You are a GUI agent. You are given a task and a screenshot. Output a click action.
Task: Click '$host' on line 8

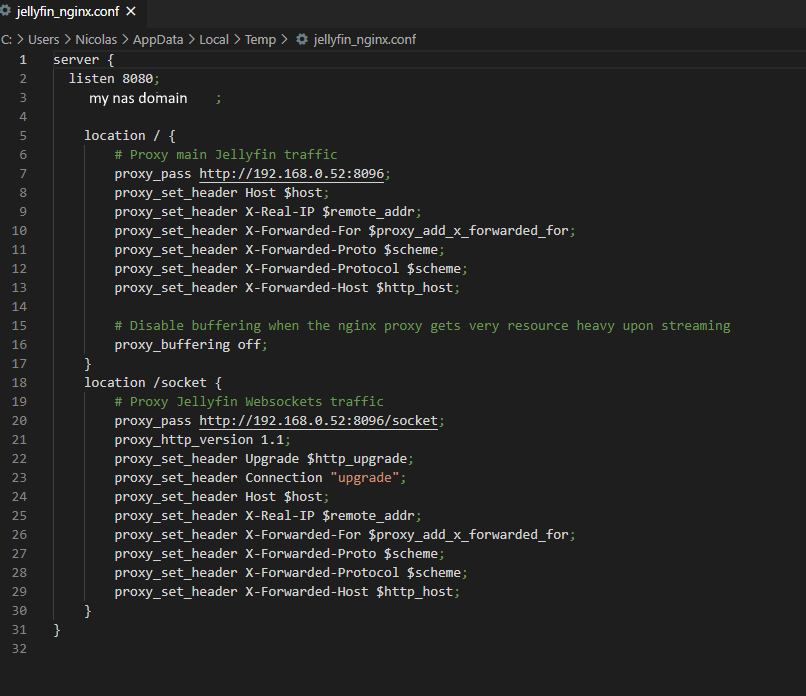(x=303, y=193)
